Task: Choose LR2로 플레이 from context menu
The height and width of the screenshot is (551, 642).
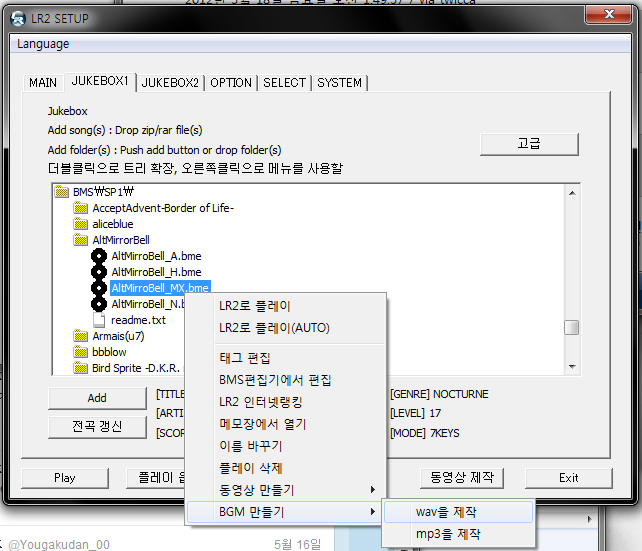Action: [287, 306]
